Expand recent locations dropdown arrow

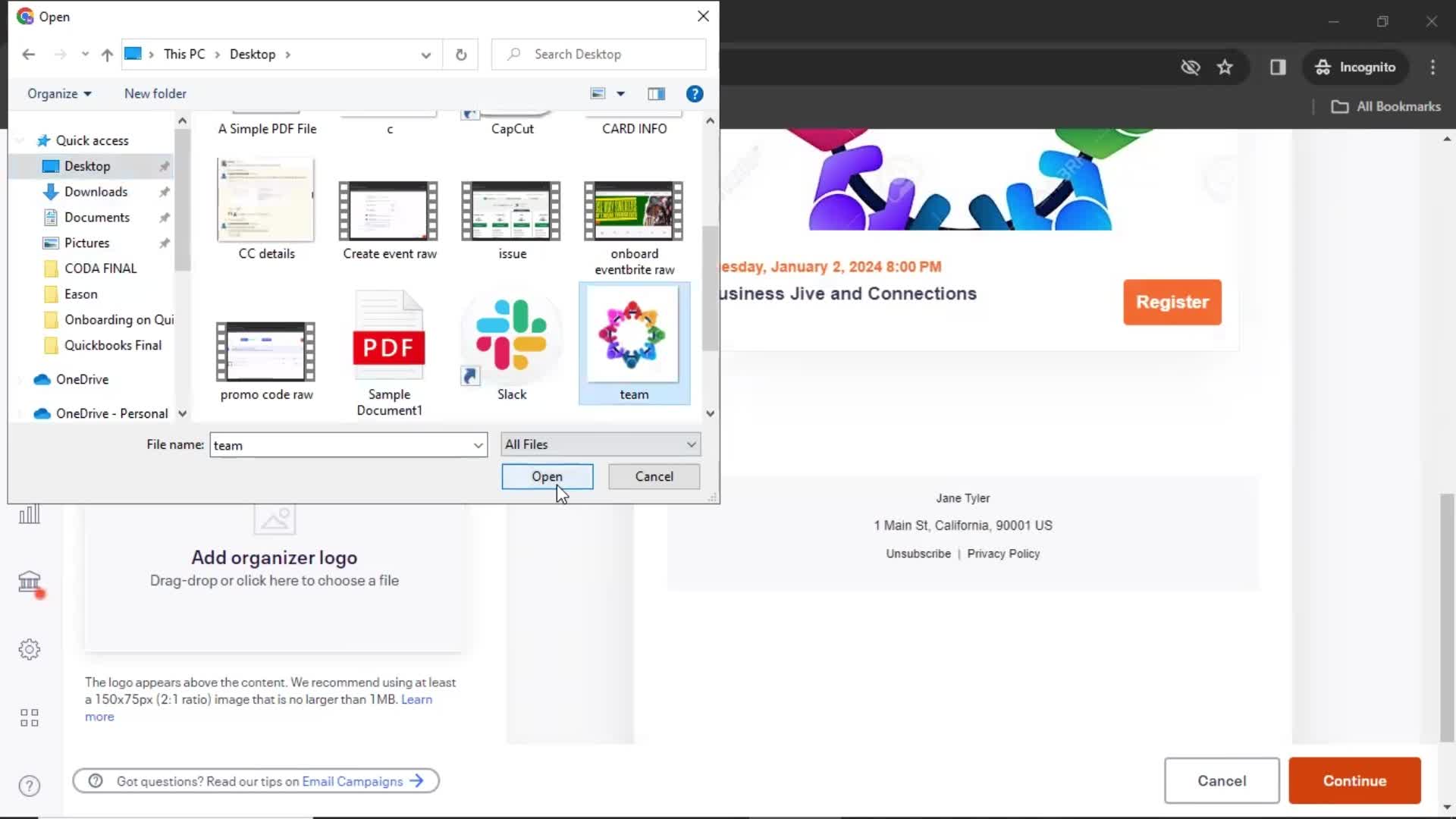click(85, 55)
